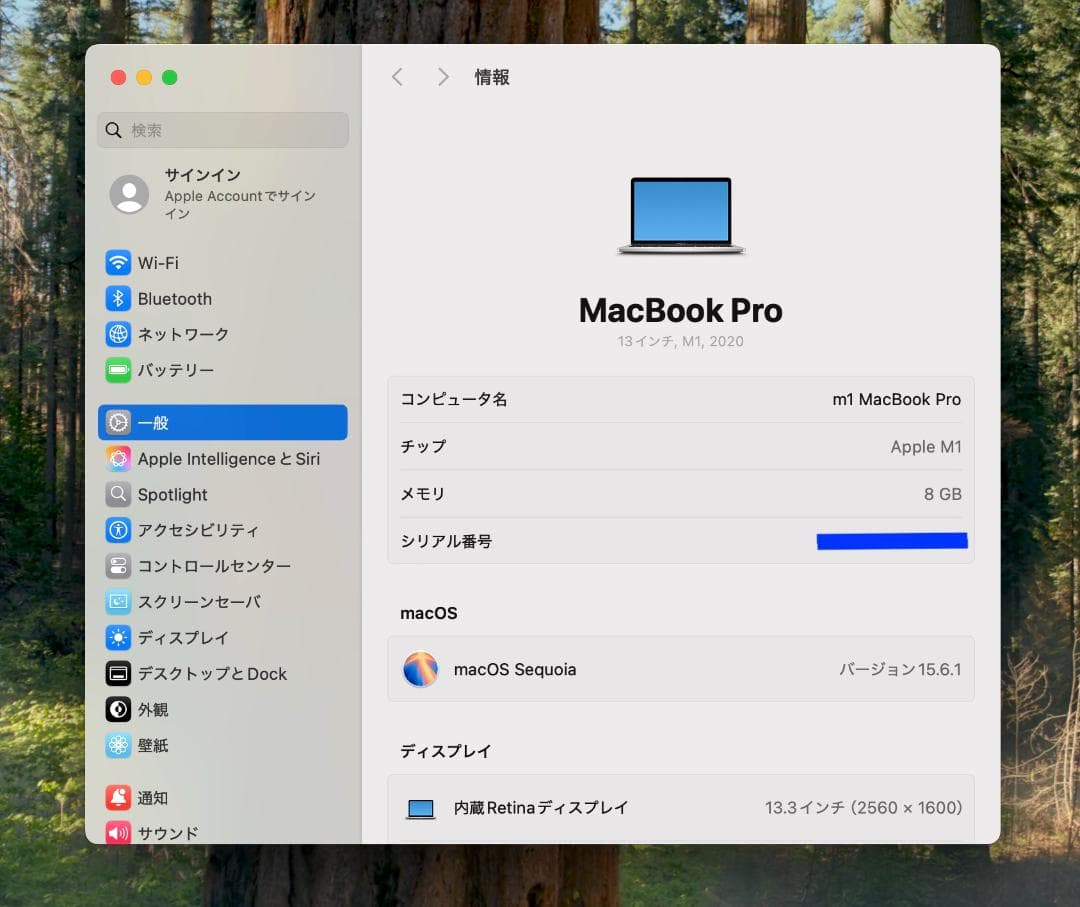Screen dimensions: 1080x907
Task: Select Spotlight in the sidebar
Action: 173,494
